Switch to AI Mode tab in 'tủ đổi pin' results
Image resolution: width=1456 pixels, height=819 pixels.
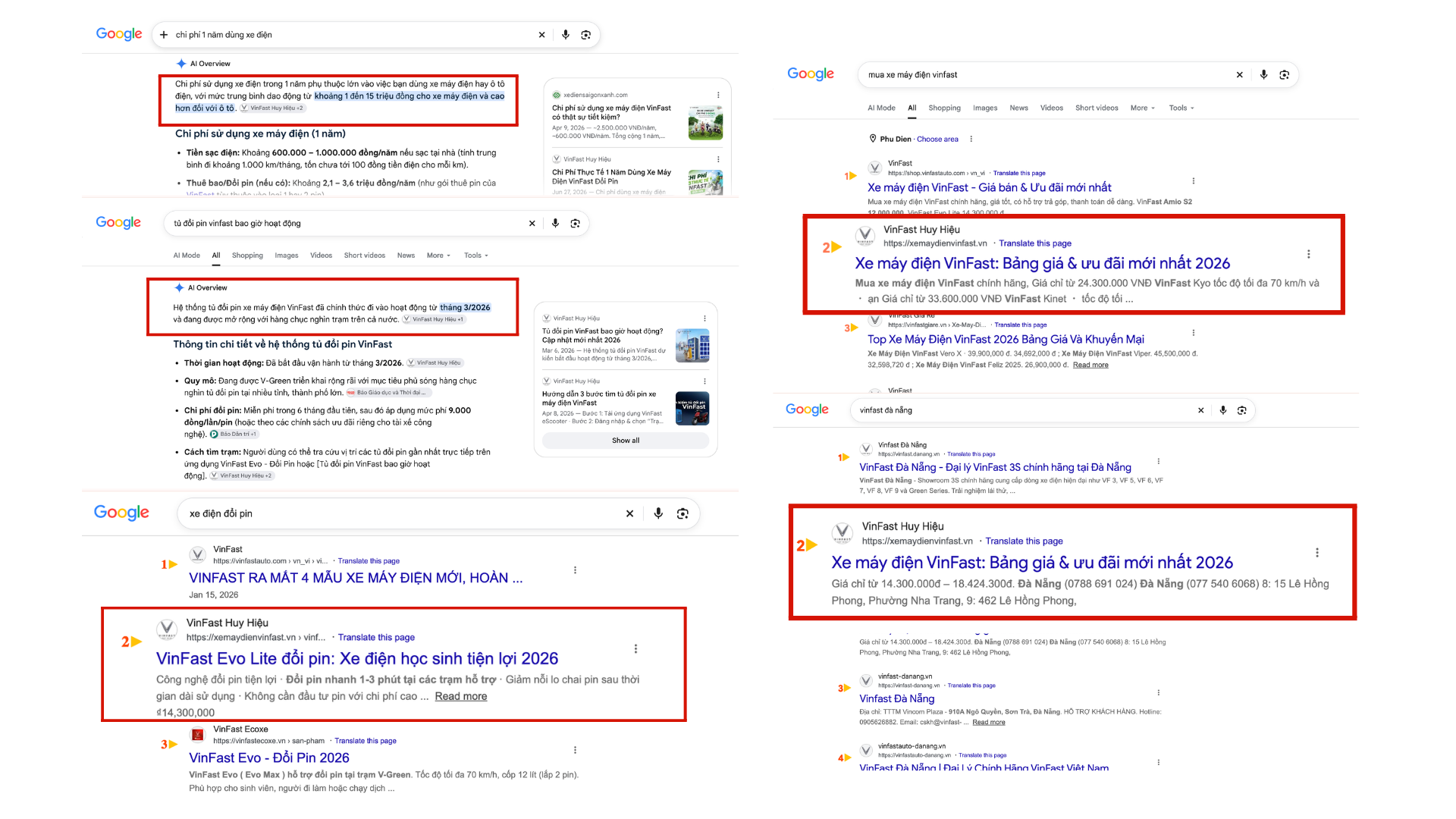[187, 256]
